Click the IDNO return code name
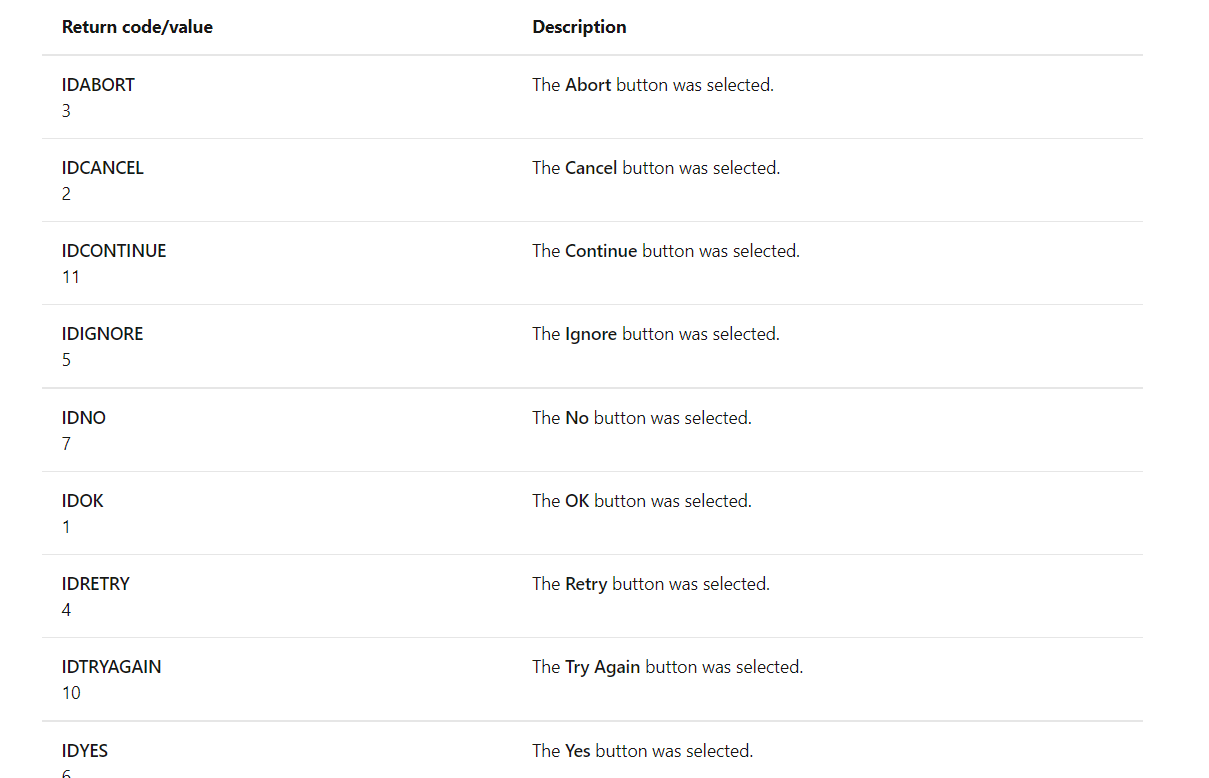 tap(83, 418)
